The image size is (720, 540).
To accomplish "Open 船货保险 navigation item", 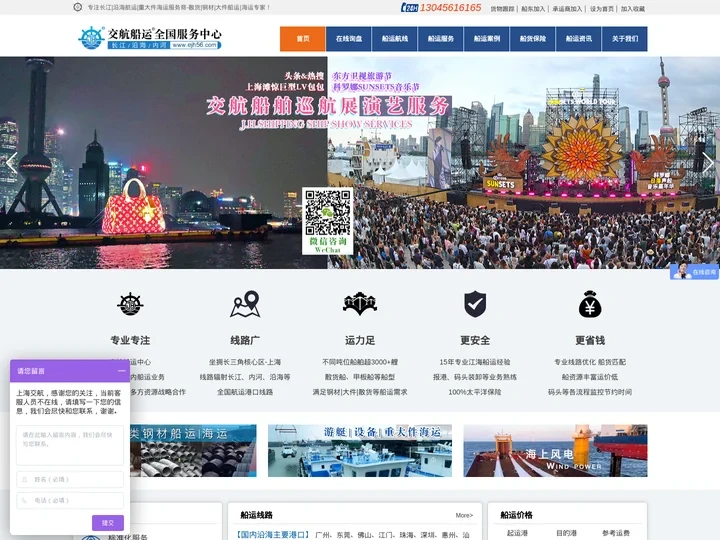I will 533,39.
